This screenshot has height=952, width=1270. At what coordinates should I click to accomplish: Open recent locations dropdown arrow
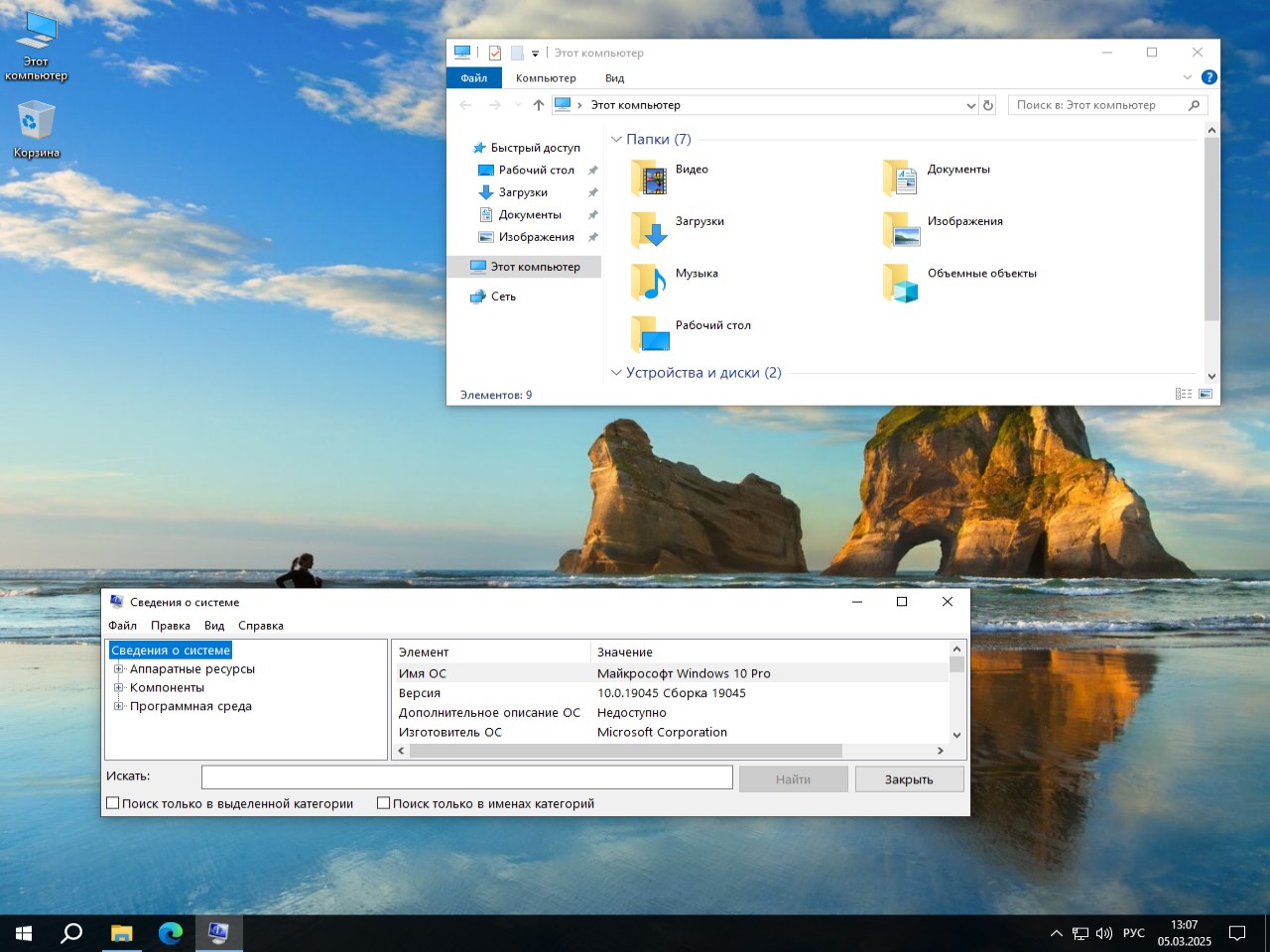click(x=518, y=105)
